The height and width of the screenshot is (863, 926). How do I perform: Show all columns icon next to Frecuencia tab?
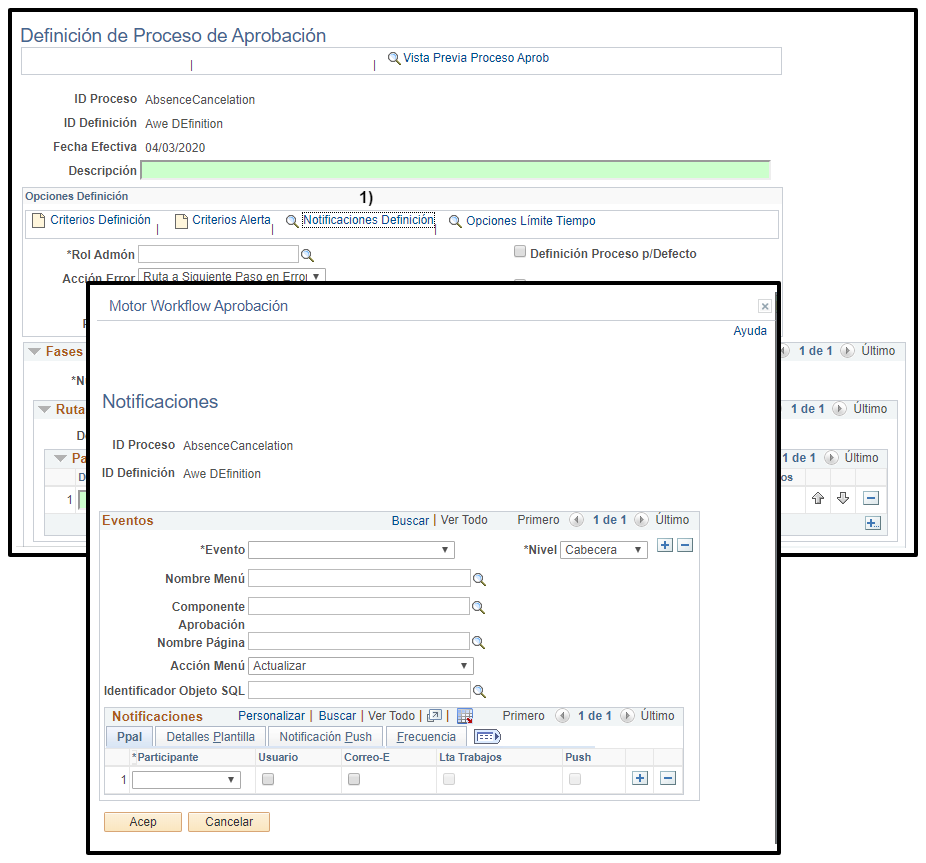tap(487, 737)
